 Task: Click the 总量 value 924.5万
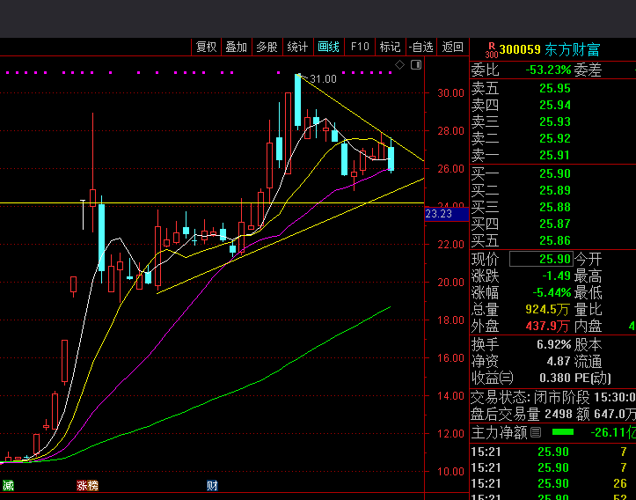tap(548, 310)
